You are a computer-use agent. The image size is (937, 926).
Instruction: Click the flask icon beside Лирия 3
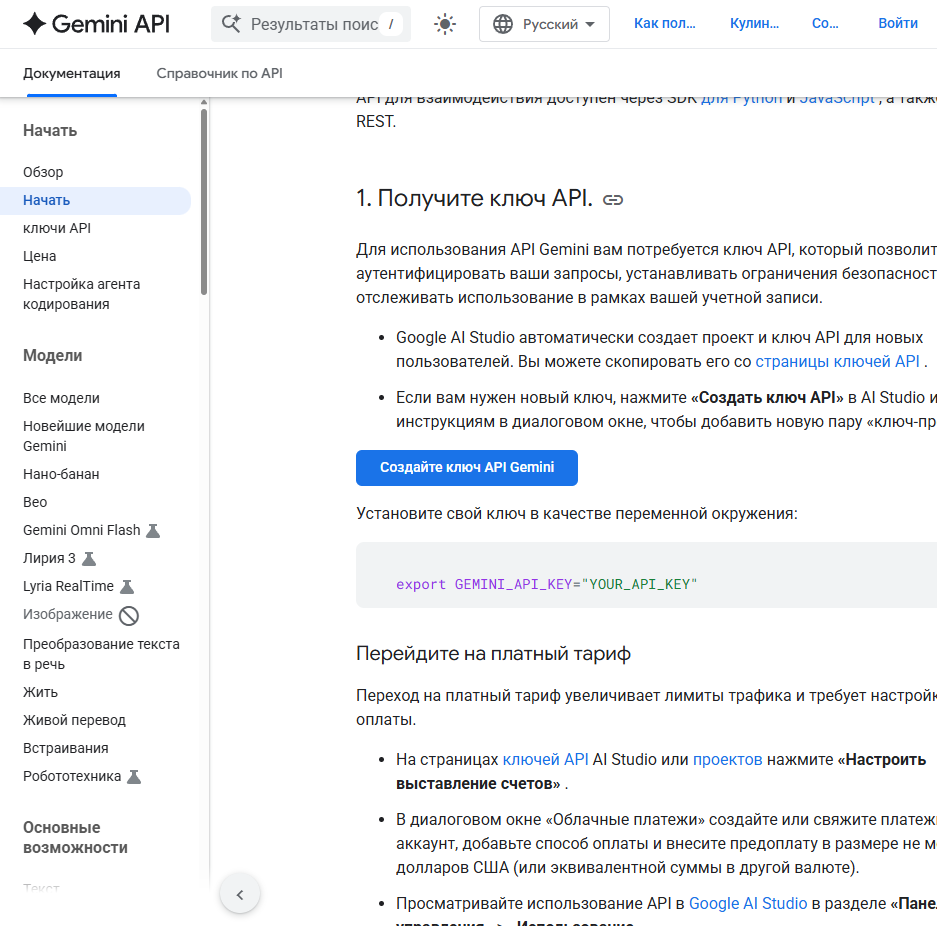click(88, 559)
